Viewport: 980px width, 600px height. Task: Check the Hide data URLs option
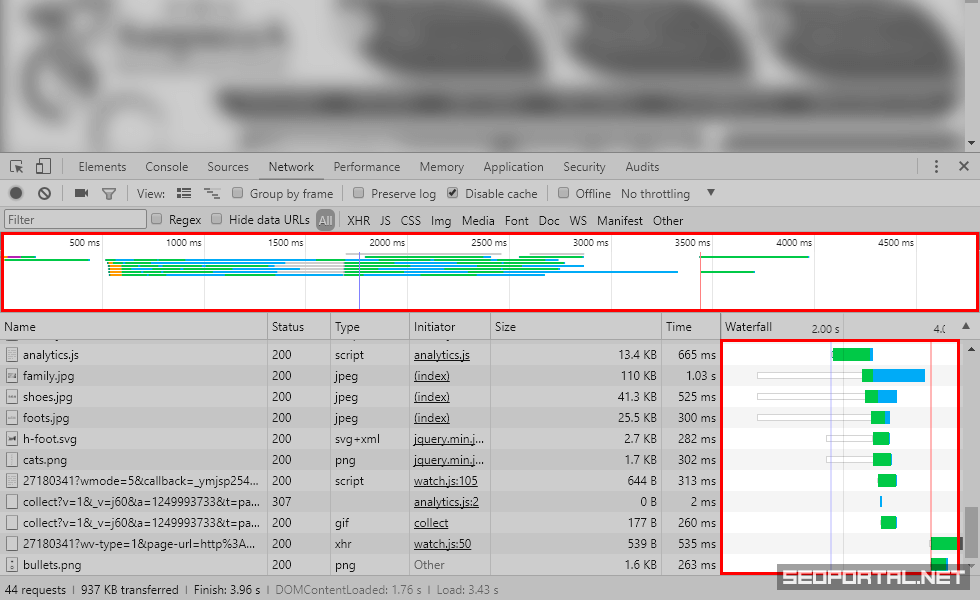pyautogui.click(x=216, y=220)
